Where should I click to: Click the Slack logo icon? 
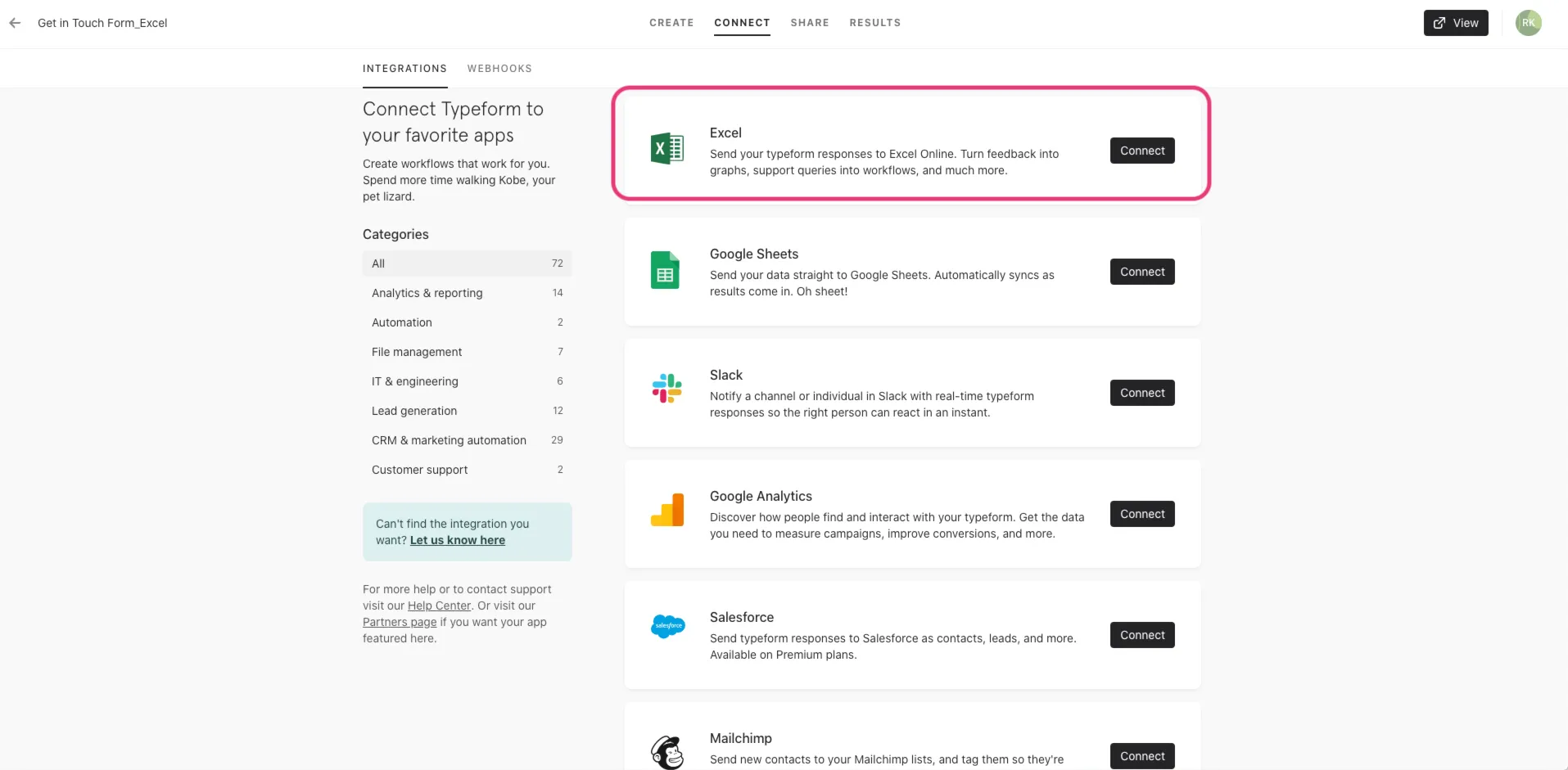pos(667,389)
